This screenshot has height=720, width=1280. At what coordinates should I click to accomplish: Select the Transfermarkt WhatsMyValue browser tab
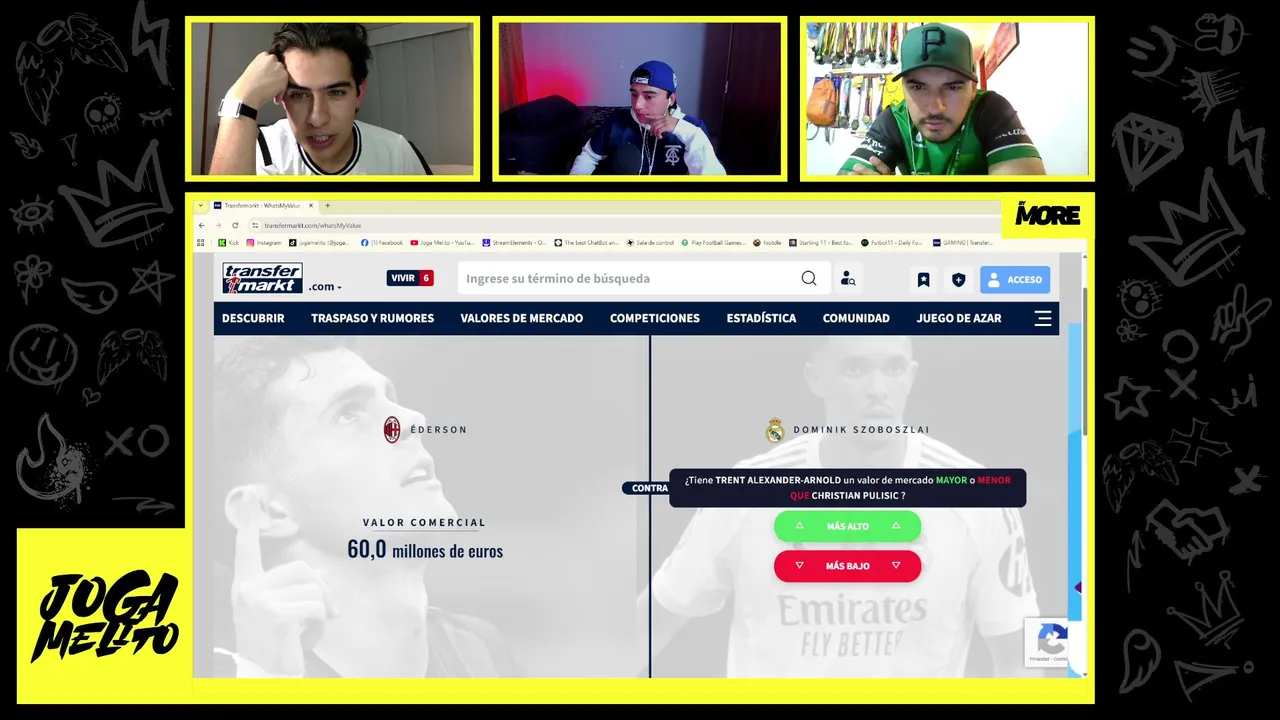point(262,205)
